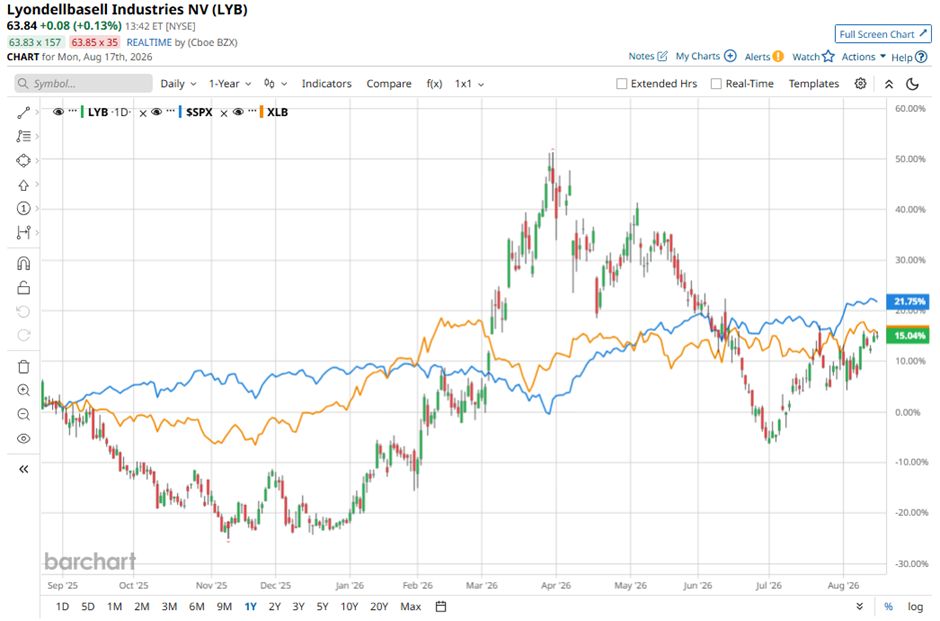Image resolution: width=940 pixels, height=621 pixels.
Task: Select the numbered annotation tool
Action: [23, 209]
